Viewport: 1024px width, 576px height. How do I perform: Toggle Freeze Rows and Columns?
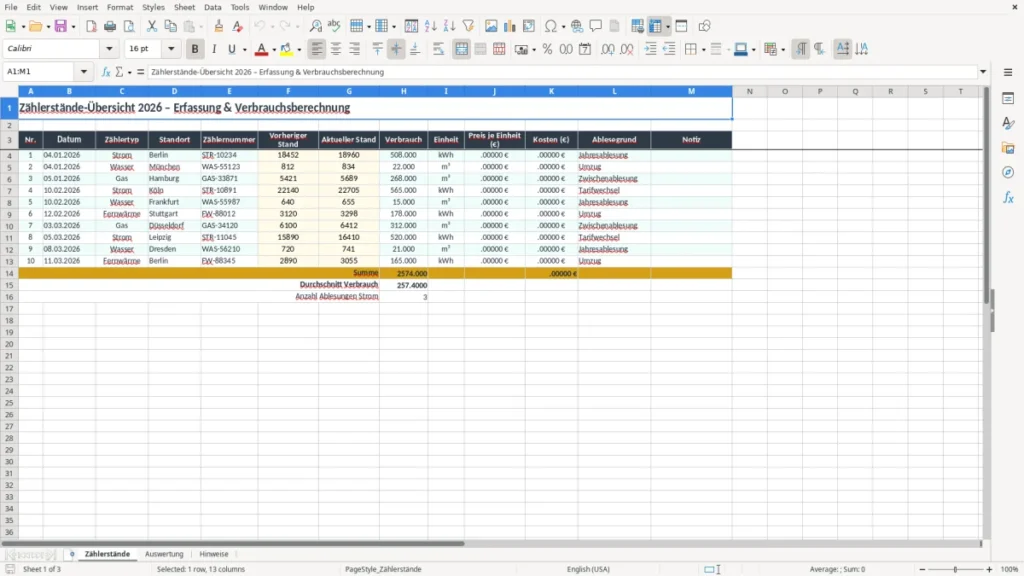[x=656, y=26]
